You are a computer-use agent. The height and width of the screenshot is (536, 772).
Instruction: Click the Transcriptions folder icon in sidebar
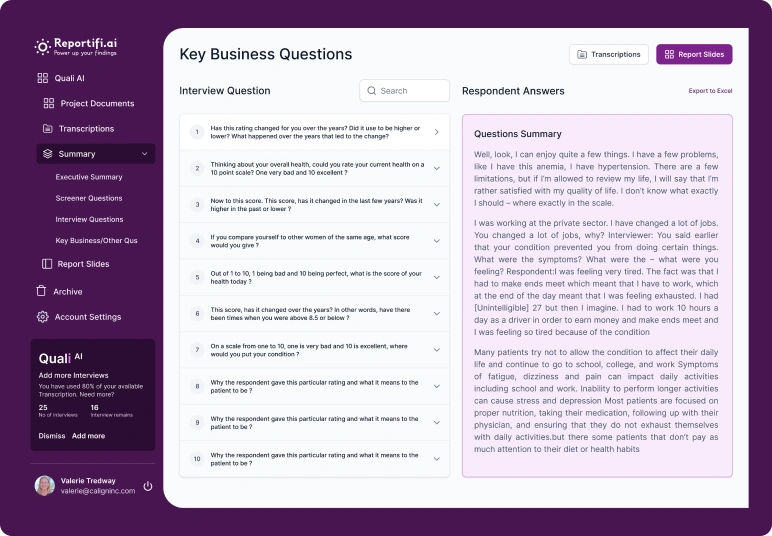click(48, 128)
